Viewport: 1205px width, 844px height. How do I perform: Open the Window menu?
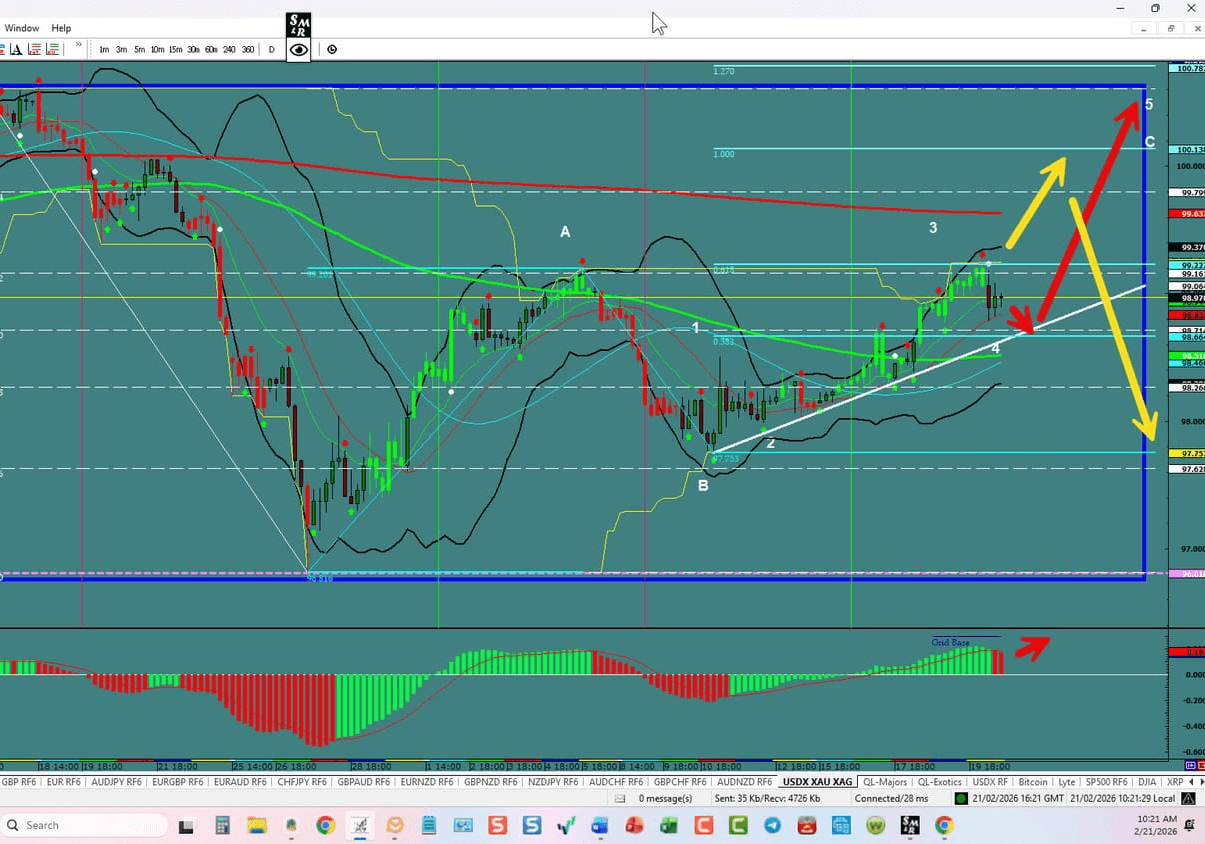pos(21,27)
